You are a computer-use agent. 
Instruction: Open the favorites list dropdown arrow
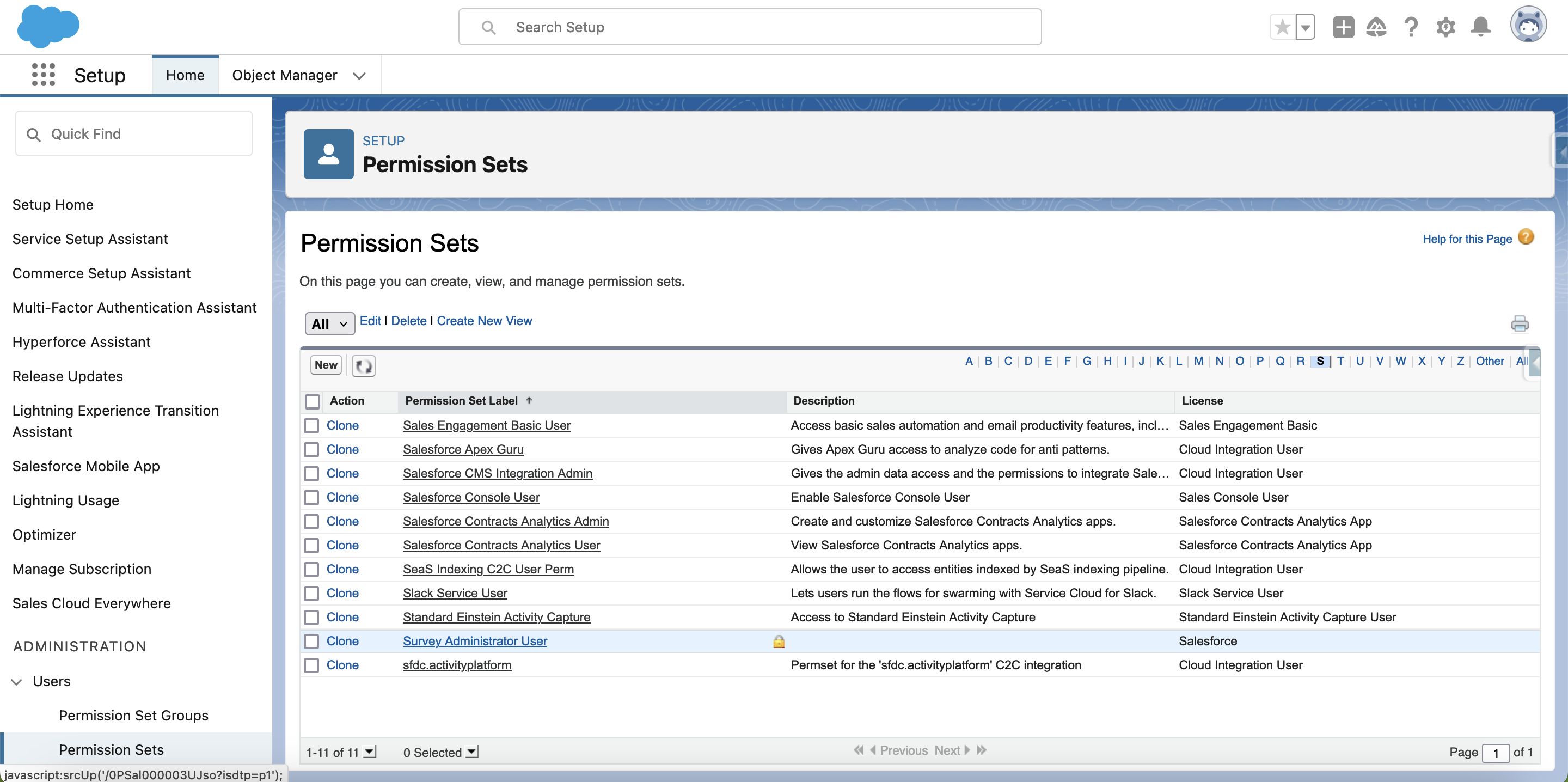[x=1305, y=27]
